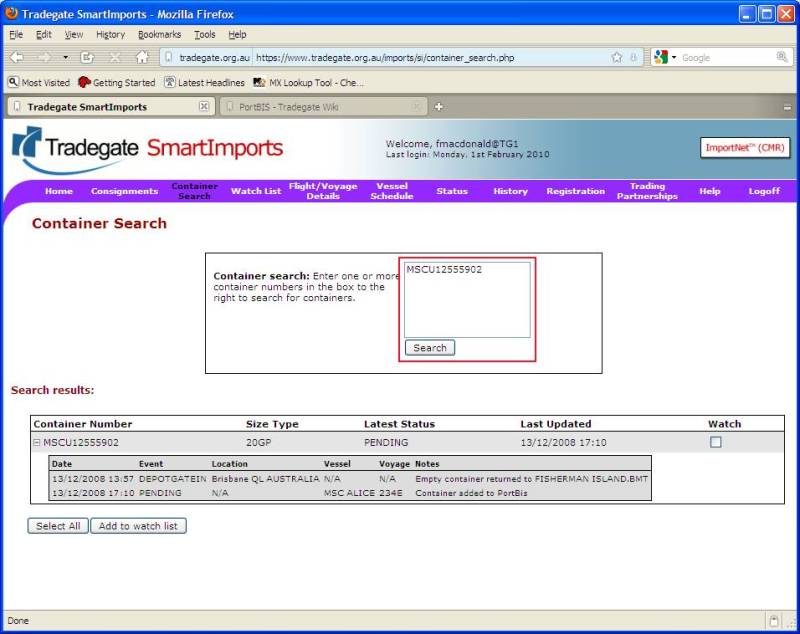Click the Tradegate SmartImports logo
800x634 pixels.
point(148,149)
